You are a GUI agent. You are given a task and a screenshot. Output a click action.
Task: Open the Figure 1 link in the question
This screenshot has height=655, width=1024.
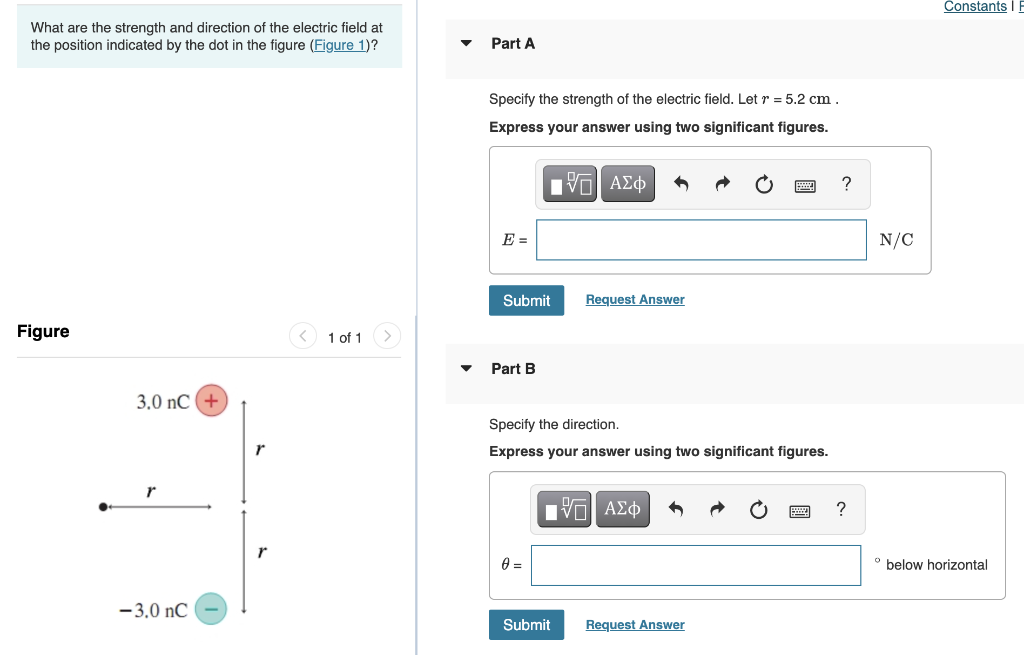click(x=337, y=45)
